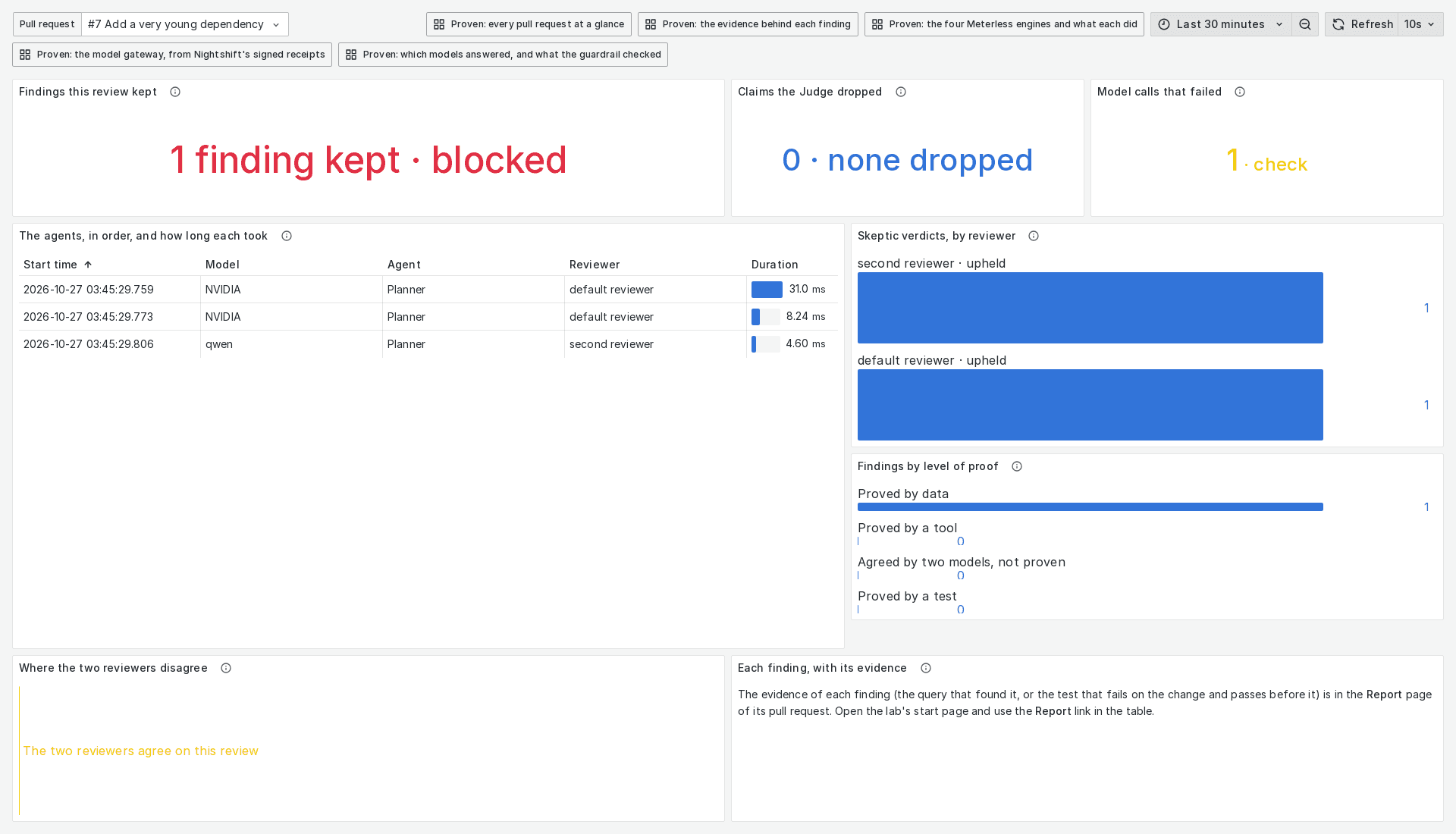Click the zoom out time range magnifier icon
This screenshot has width=1456, height=834.
coord(1305,24)
